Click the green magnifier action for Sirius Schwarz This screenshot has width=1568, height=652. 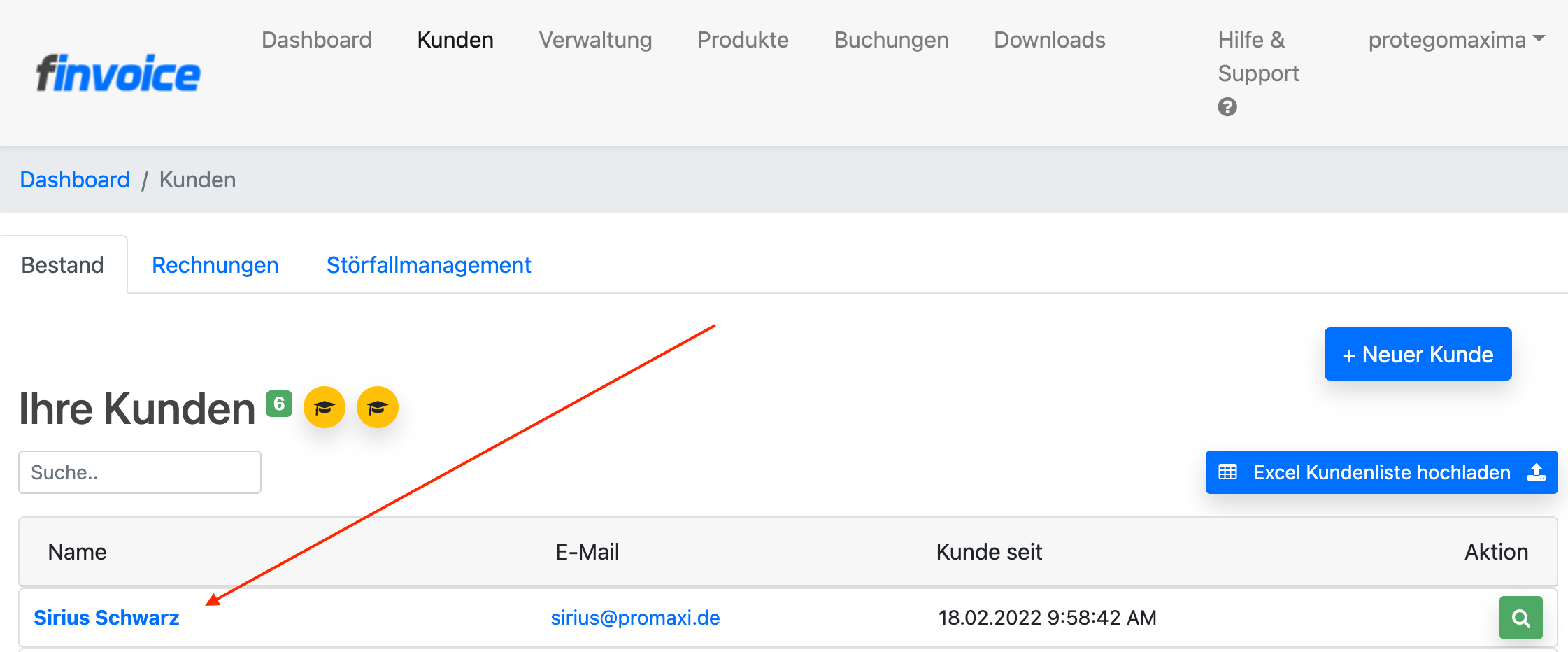pyautogui.click(x=1520, y=617)
